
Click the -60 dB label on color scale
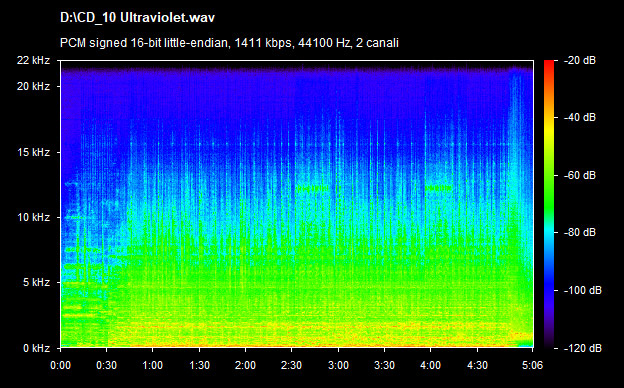coord(579,175)
